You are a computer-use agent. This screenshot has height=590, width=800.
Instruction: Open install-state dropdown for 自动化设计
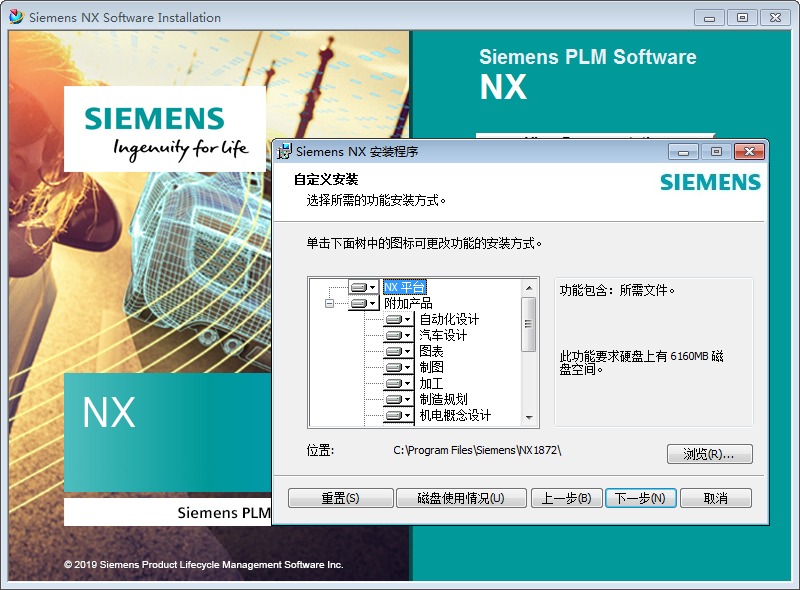[x=398, y=319]
